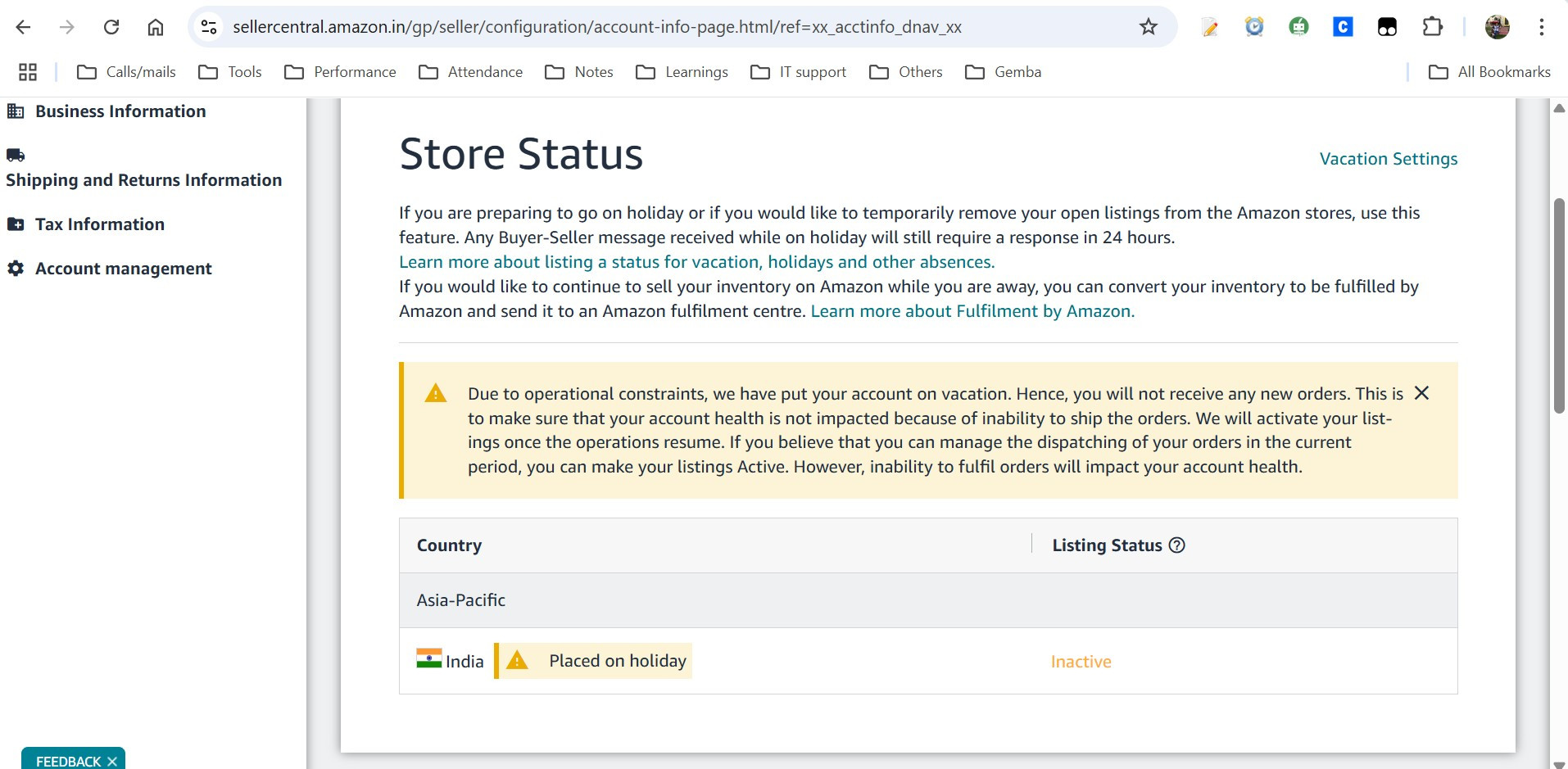Open the apps grid shortcut
This screenshot has height=769, width=1568.
pos(28,72)
